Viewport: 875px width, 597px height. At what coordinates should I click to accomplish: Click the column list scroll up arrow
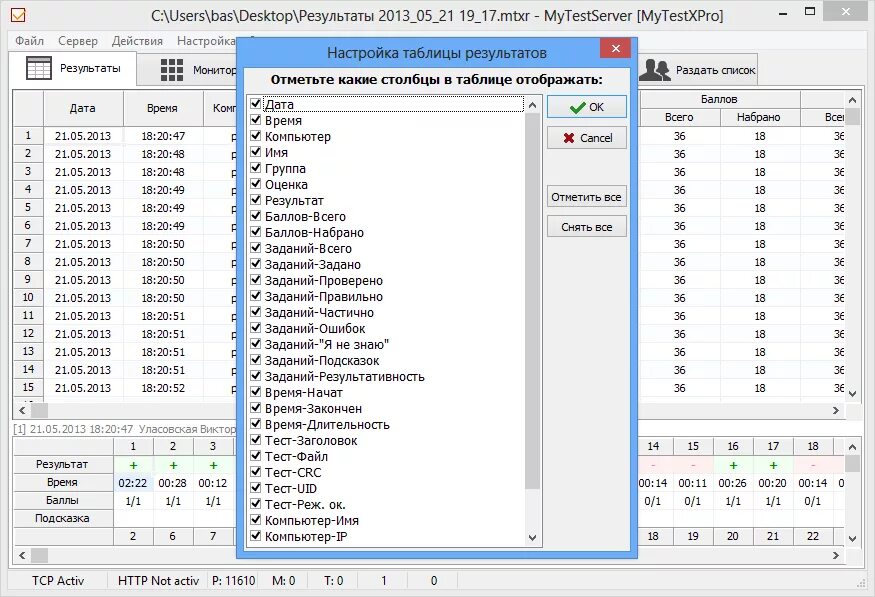click(532, 105)
